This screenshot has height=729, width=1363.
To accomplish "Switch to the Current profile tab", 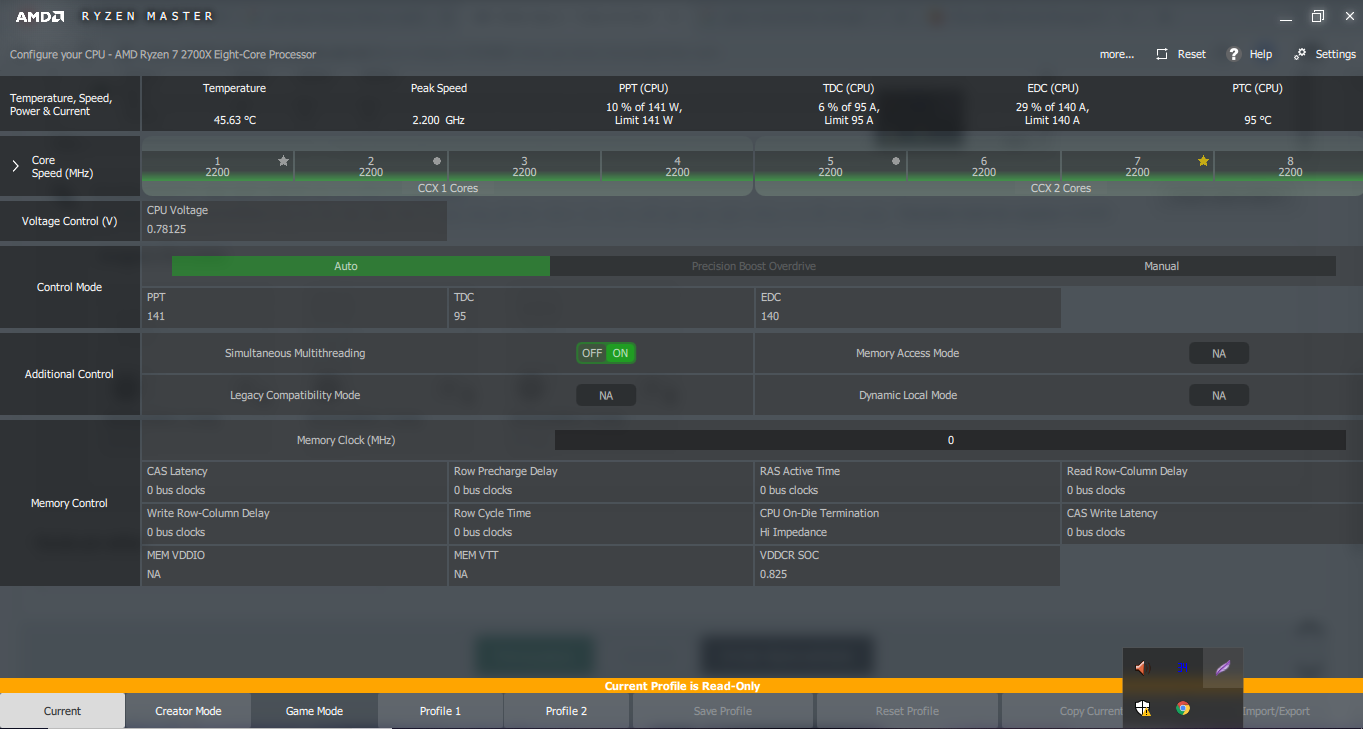I will pyautogui.click(x=62, y=711).
